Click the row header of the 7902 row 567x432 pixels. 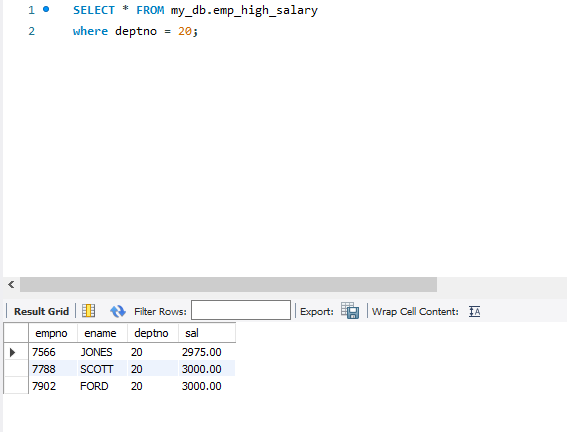tap(16, 386)
